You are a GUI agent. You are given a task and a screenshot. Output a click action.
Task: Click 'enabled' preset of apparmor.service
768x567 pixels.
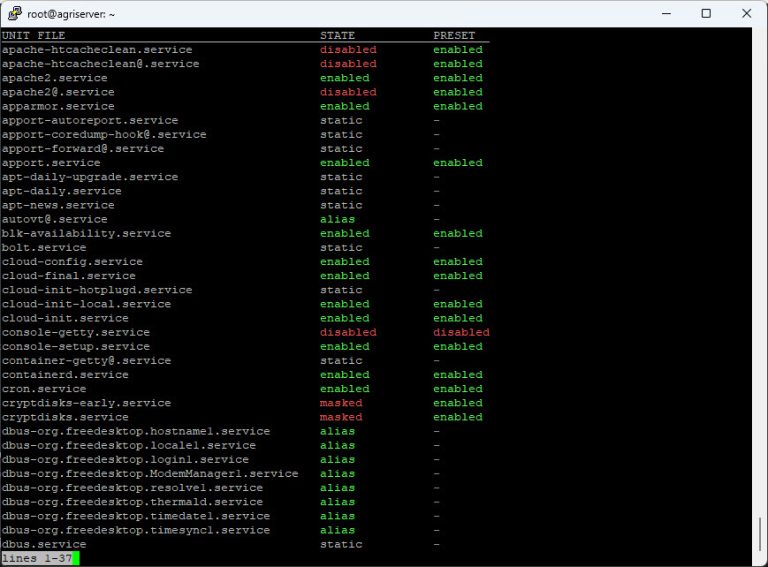pos(458,106)
